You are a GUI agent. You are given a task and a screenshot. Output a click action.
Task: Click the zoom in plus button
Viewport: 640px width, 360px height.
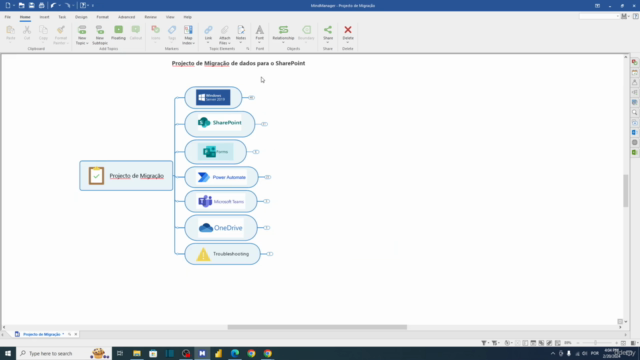(x=616, y=343)
